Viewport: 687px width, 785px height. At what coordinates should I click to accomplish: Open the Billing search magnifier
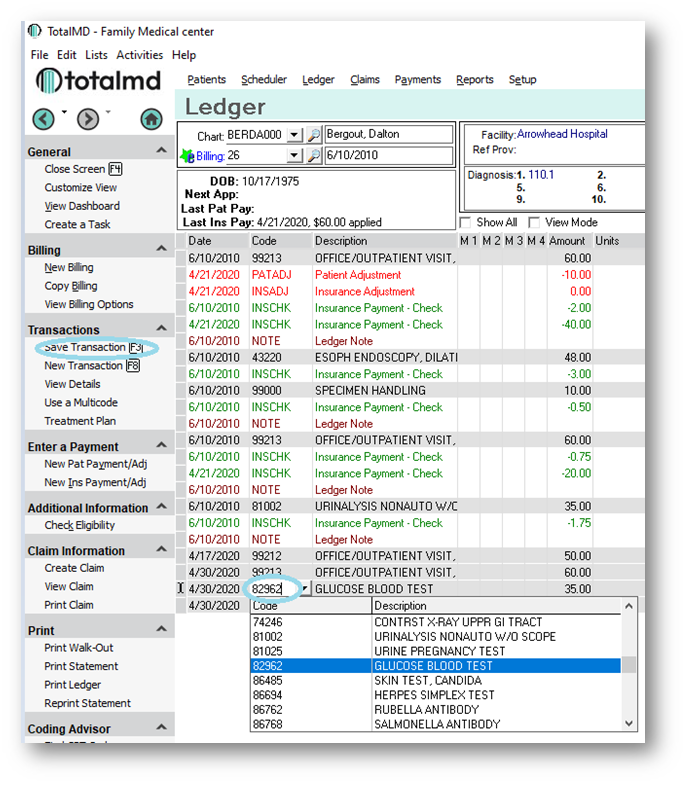(313, 156)
